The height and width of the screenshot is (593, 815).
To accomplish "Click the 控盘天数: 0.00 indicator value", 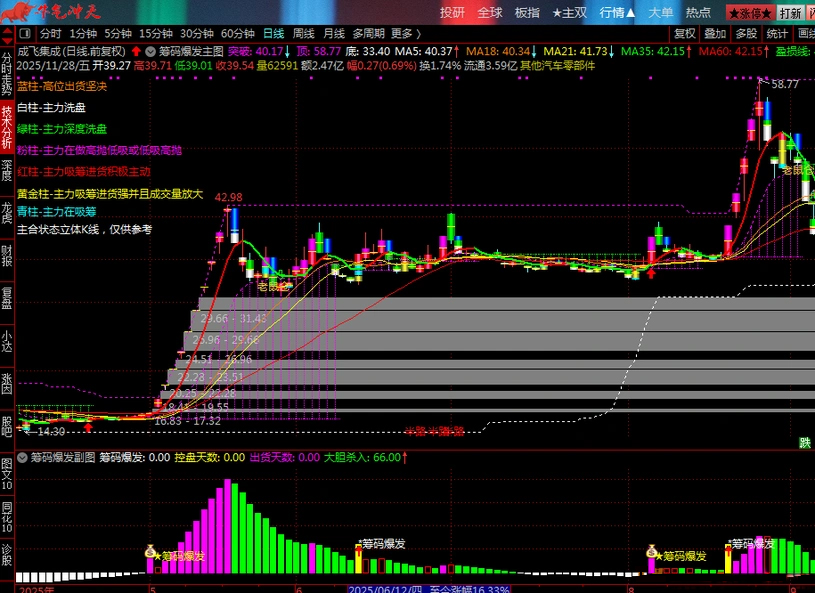I will pos(209,457).
